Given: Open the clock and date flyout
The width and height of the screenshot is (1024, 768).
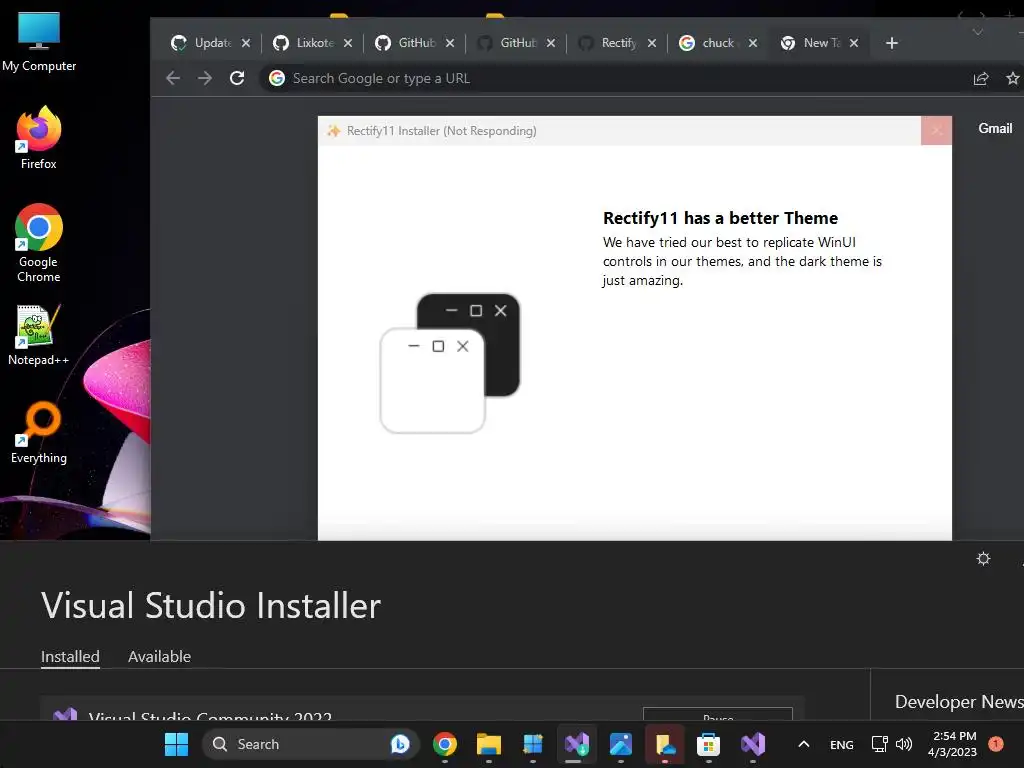Looking at the screenshot, I should point(952,744).
